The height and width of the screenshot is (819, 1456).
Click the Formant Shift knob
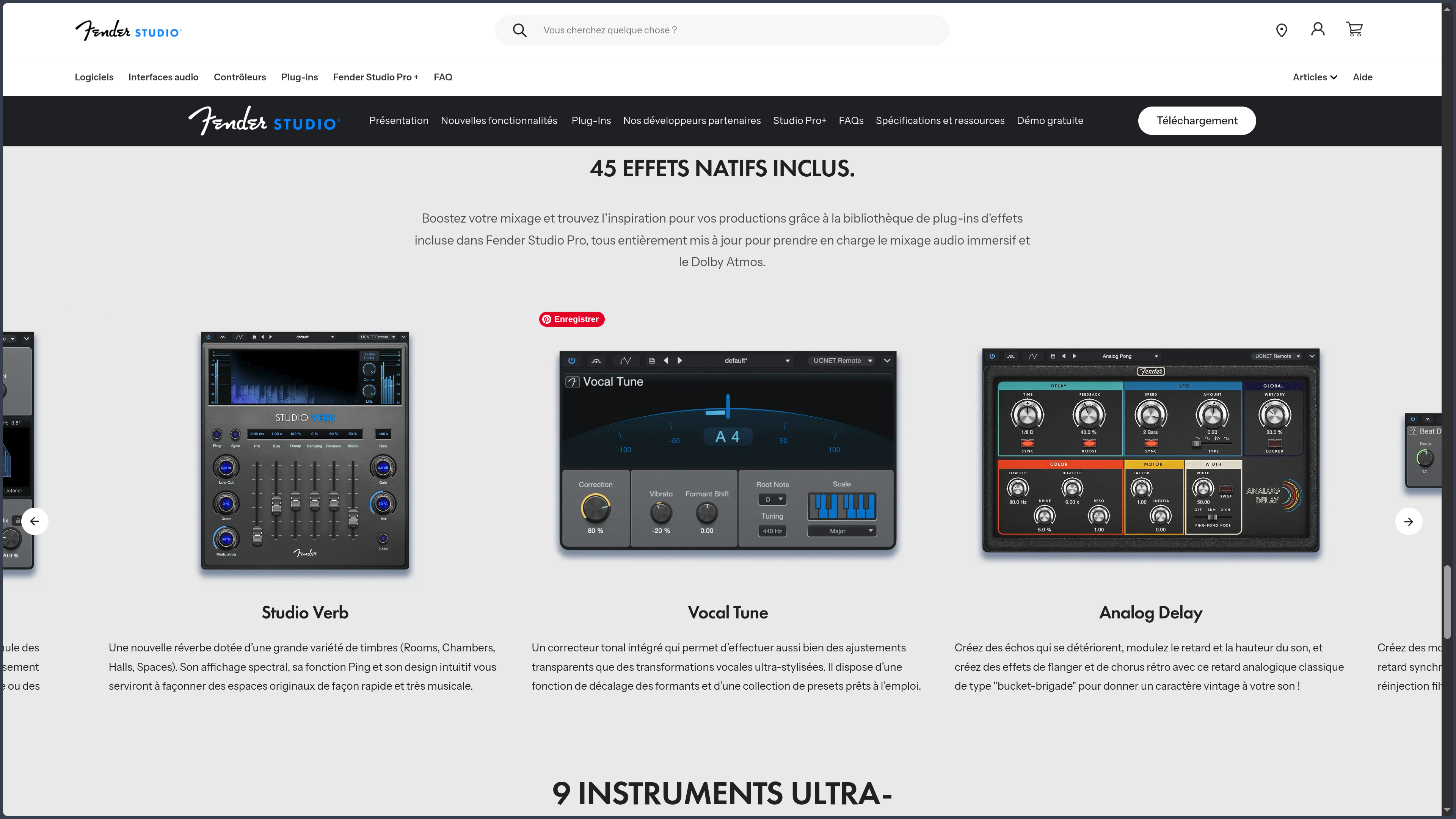(x=706, y=513)
